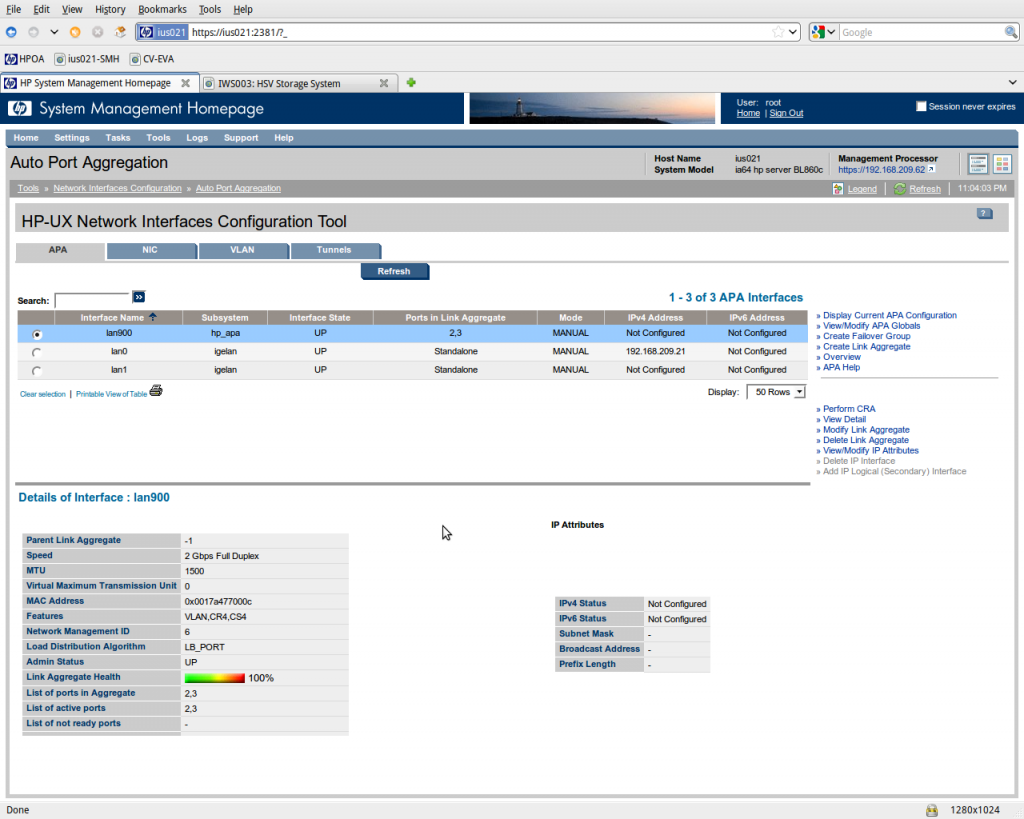Image resolution: width=1024 pixels, height=819 pixels.
Task: Open the Tools menu in the blue menu bar
Action: [158, 137]
